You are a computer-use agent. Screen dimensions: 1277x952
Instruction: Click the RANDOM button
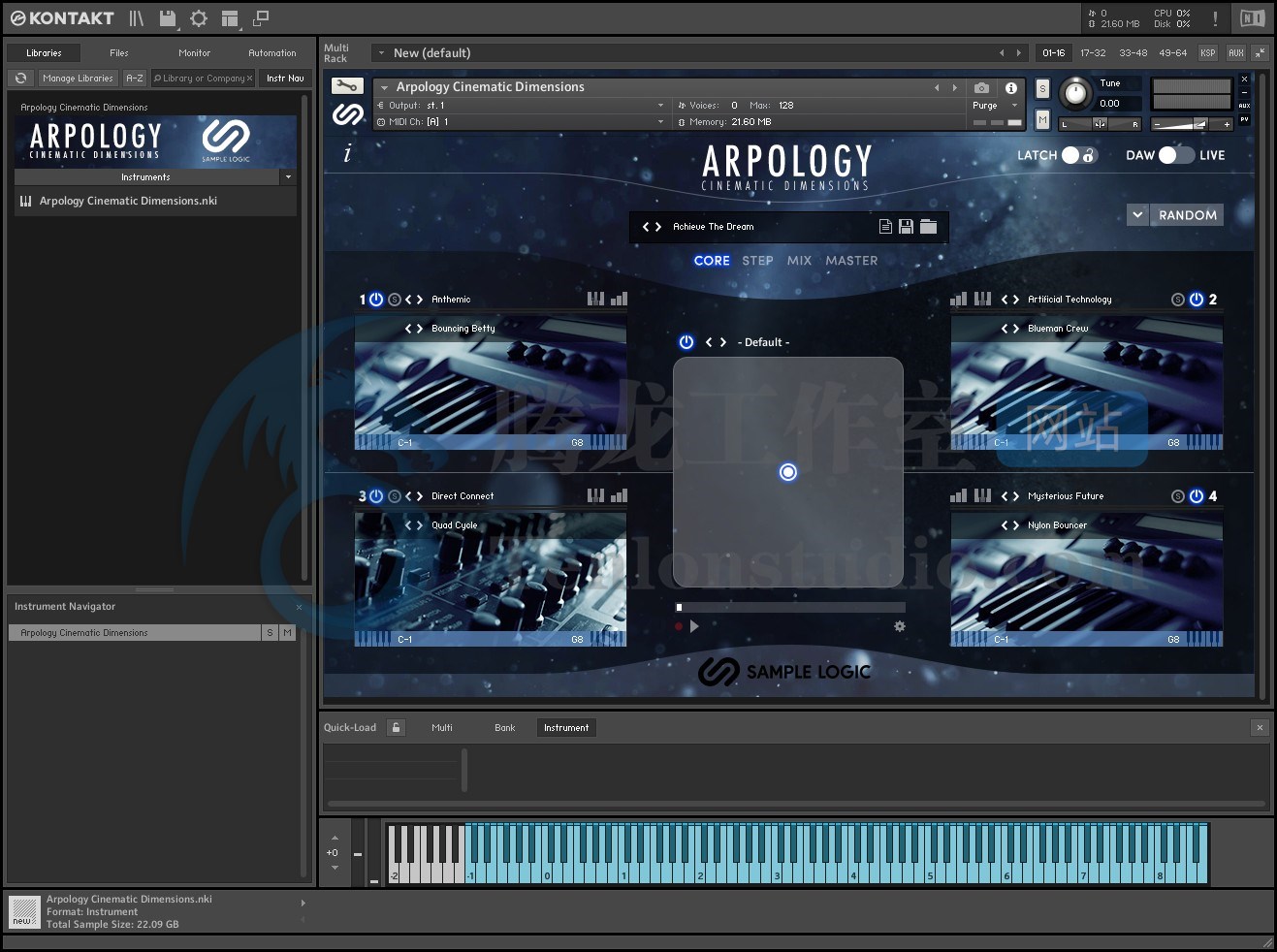tap(1188, 215)
